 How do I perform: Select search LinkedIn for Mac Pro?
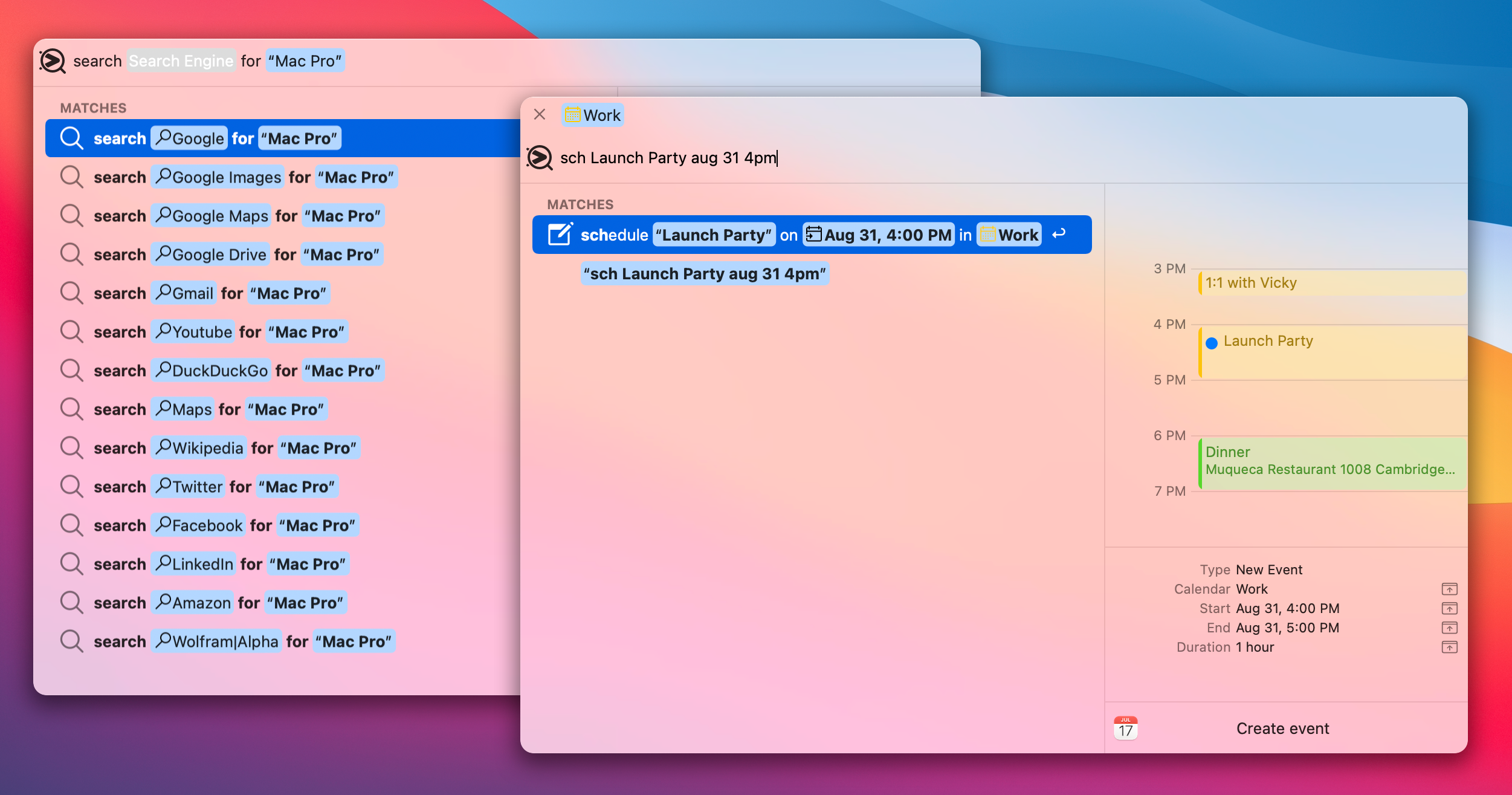point(283,563)
